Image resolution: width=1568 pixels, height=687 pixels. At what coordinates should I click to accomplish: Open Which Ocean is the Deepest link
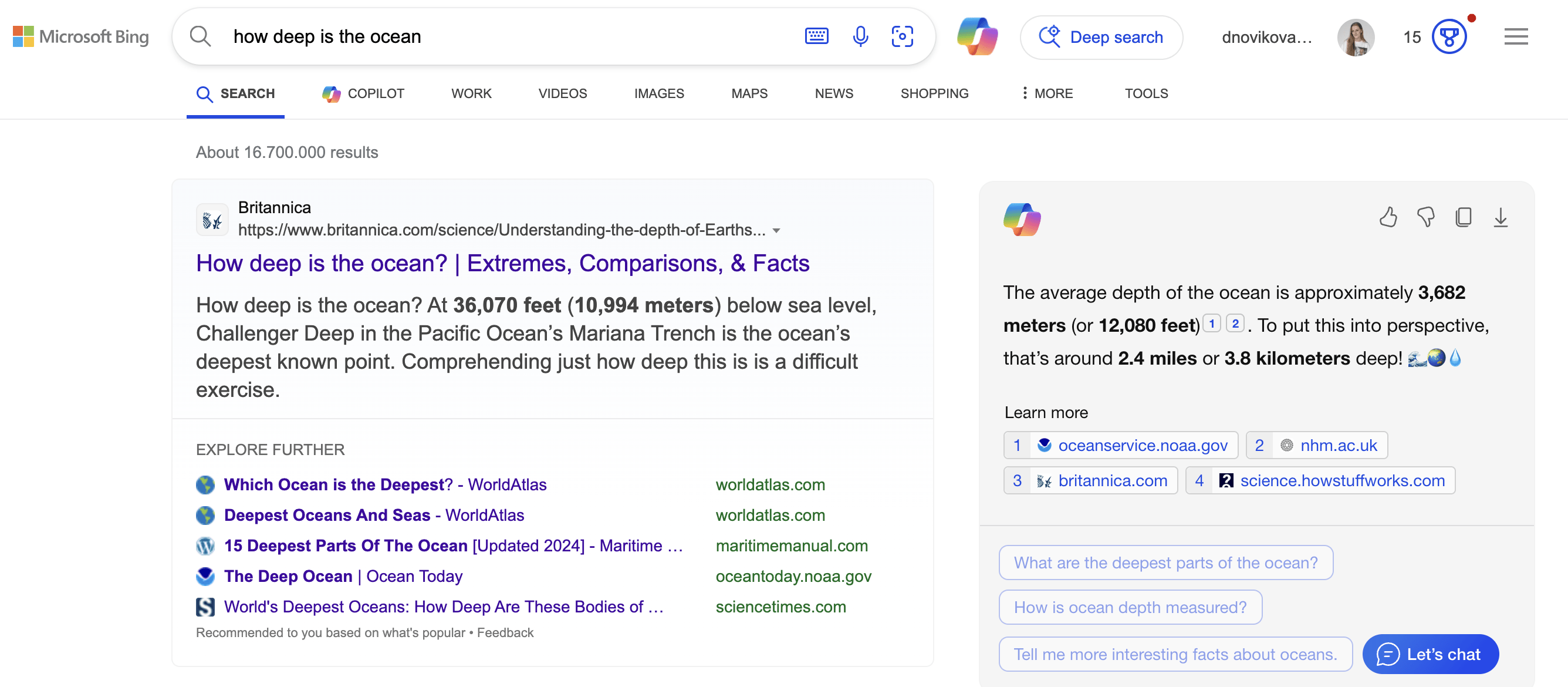(386, 485)
